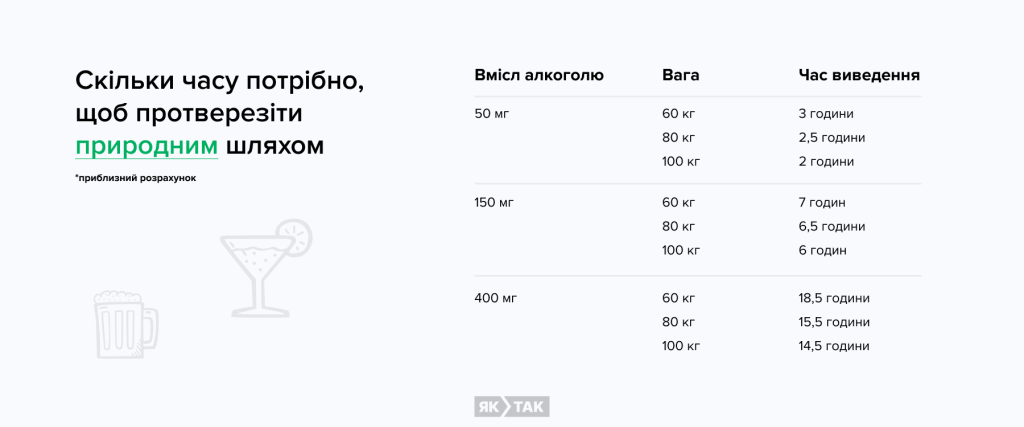Select the "400 мг" row label
Viewport: 1024px width, 427px height.
(x=496, y=298)
